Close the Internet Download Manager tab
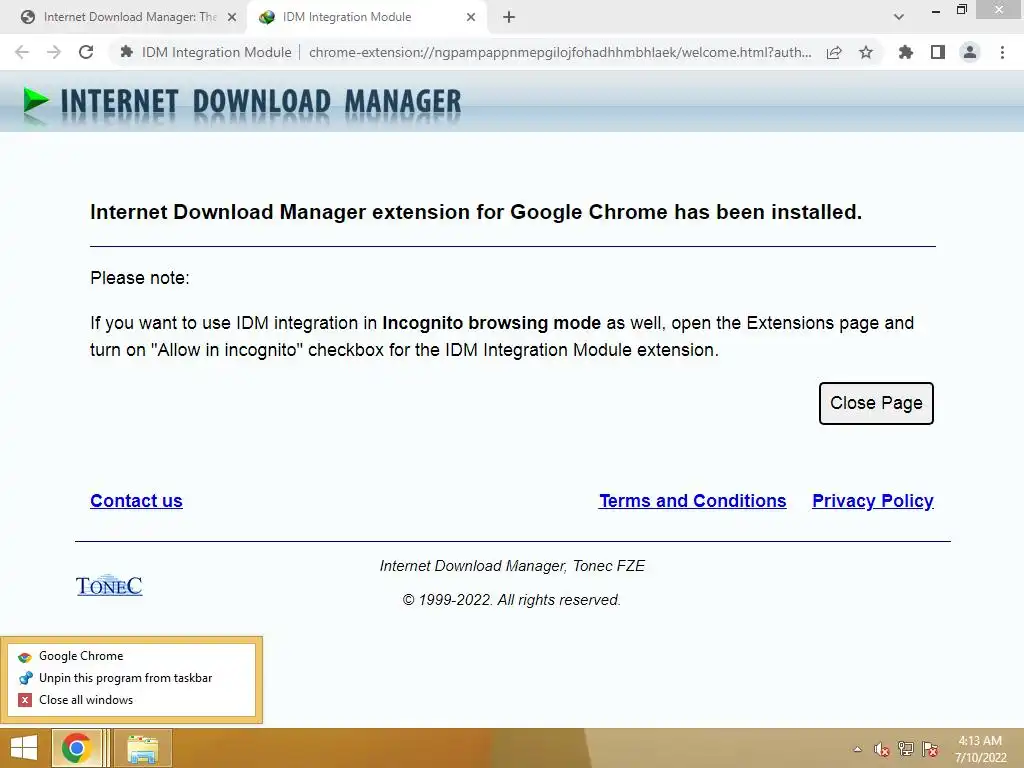 232,17
